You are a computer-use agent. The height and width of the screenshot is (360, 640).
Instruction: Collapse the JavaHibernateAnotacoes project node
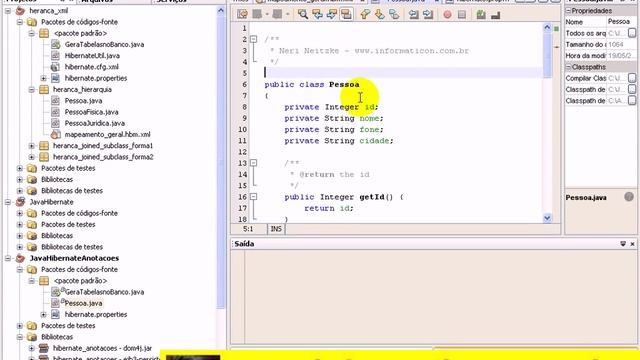click(8, 258)
